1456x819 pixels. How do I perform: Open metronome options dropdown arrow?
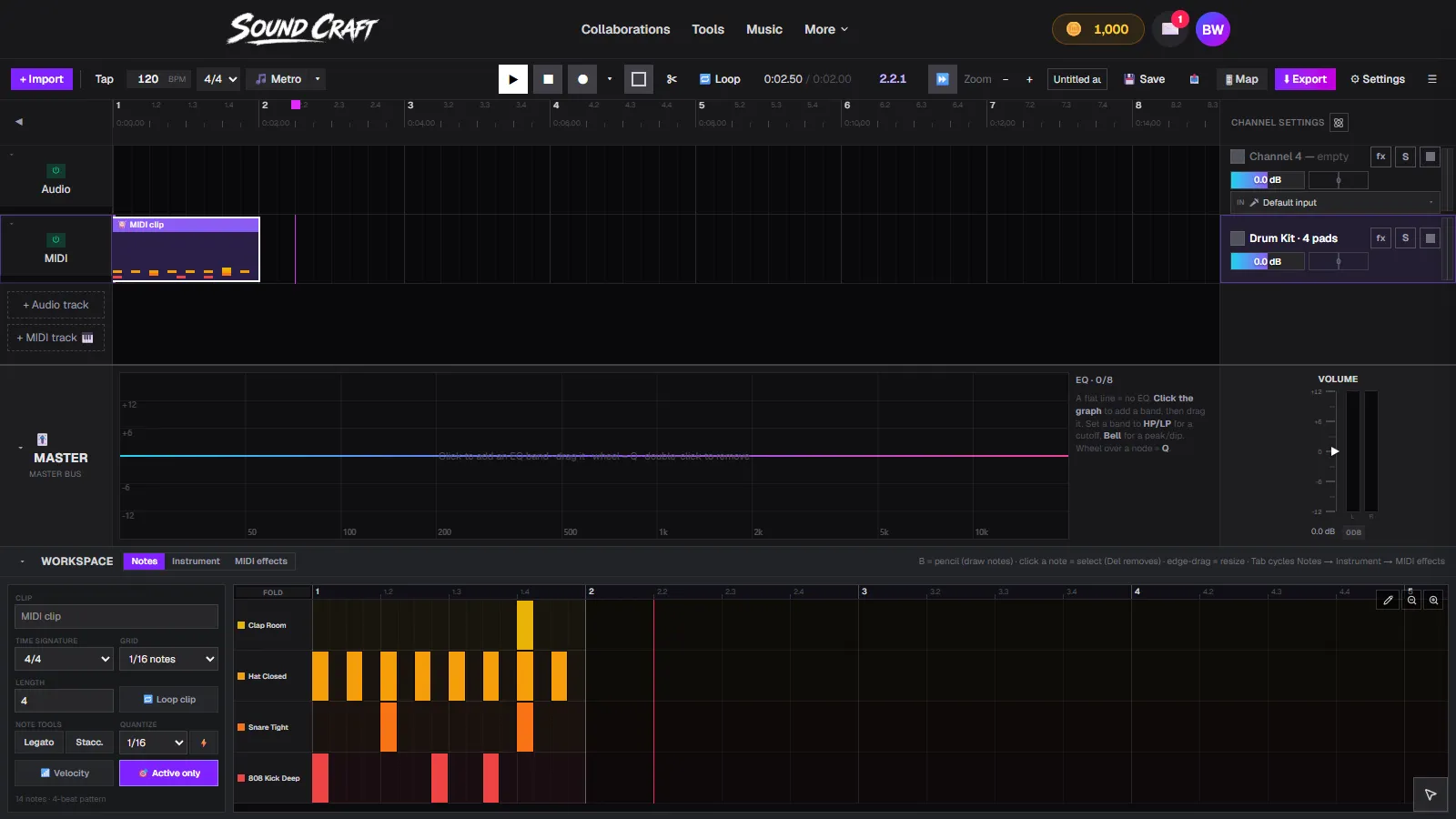point(318,79)
